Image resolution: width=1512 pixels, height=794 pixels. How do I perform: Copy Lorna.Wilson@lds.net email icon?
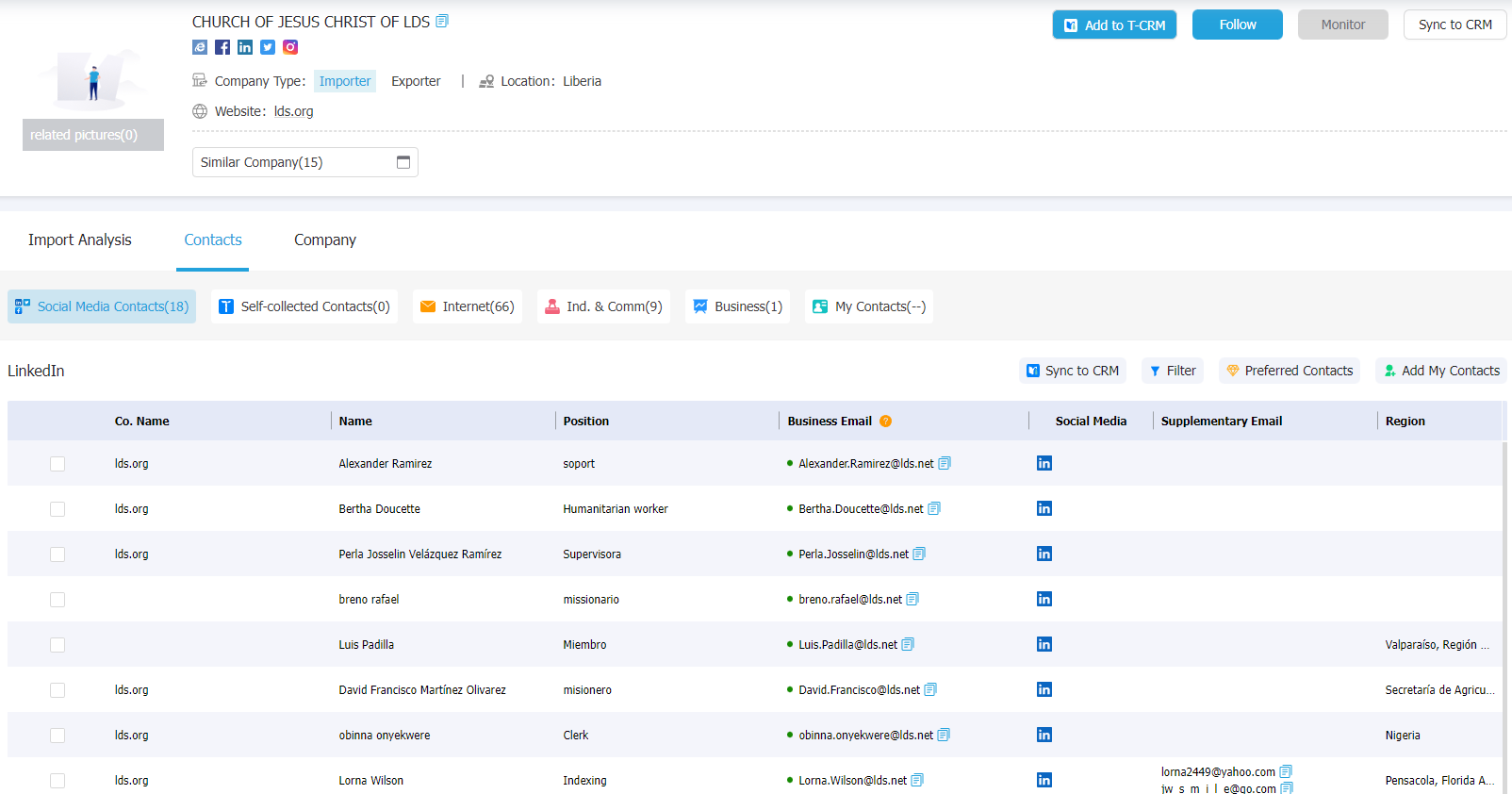[917, 780]
